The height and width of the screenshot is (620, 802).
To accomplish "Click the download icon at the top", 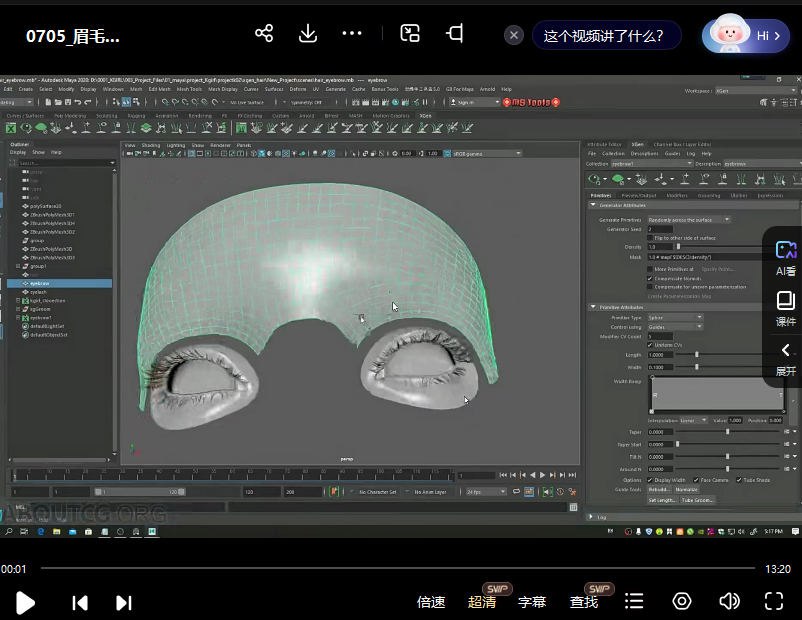I will pos(307,33).
